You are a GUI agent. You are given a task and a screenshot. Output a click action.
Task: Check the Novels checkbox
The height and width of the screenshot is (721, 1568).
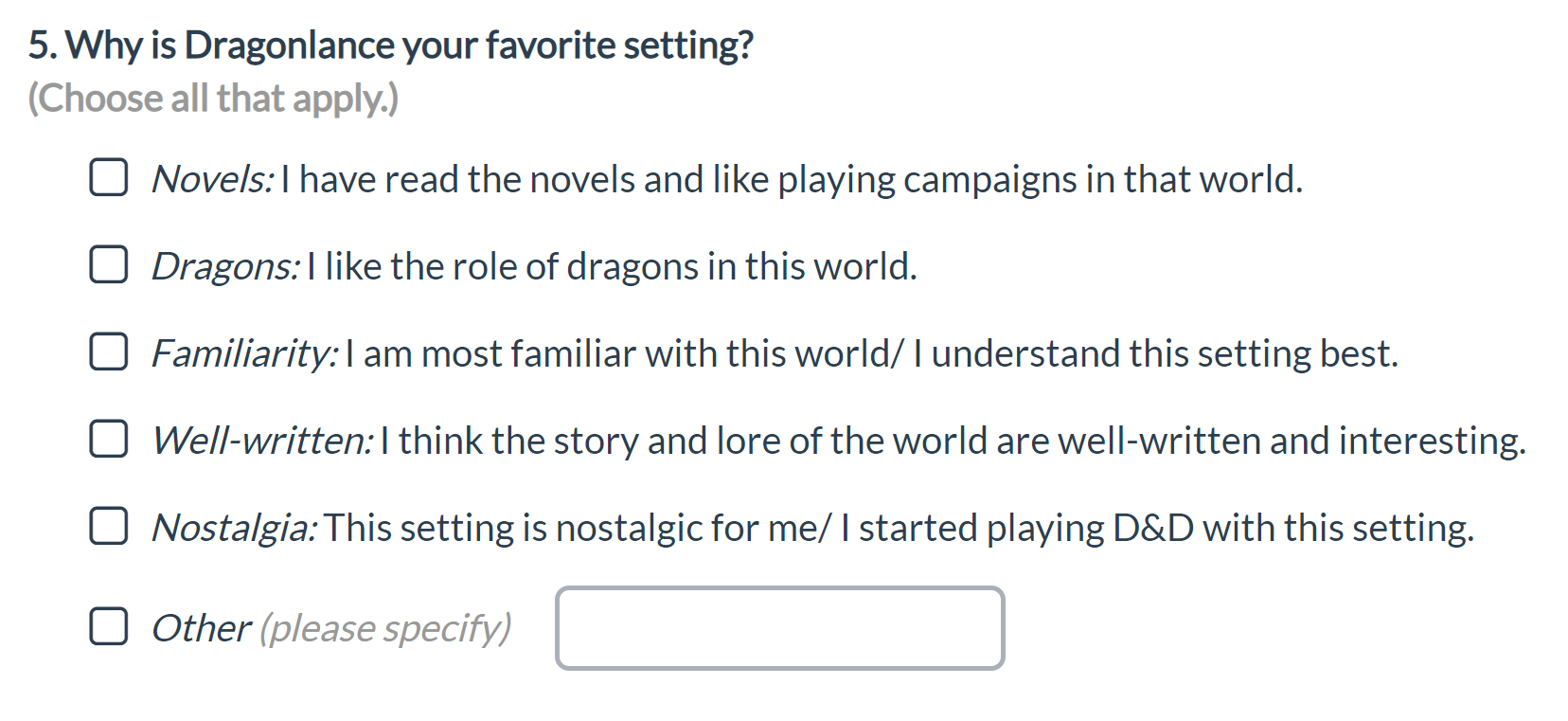click(x=109, y=177)
